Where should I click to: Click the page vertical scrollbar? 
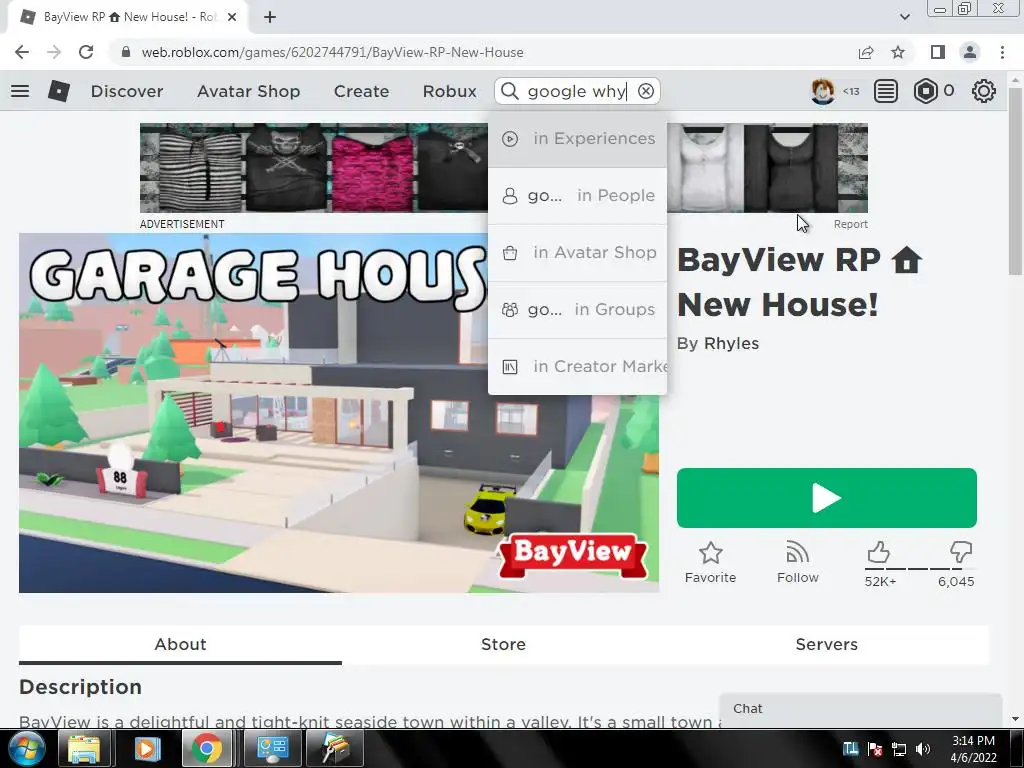1014,183
